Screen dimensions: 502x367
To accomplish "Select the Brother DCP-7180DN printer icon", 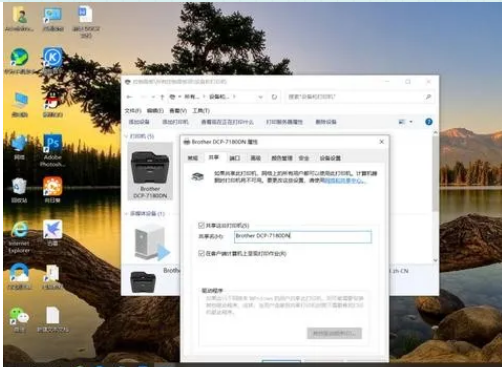I will (150, 171).
